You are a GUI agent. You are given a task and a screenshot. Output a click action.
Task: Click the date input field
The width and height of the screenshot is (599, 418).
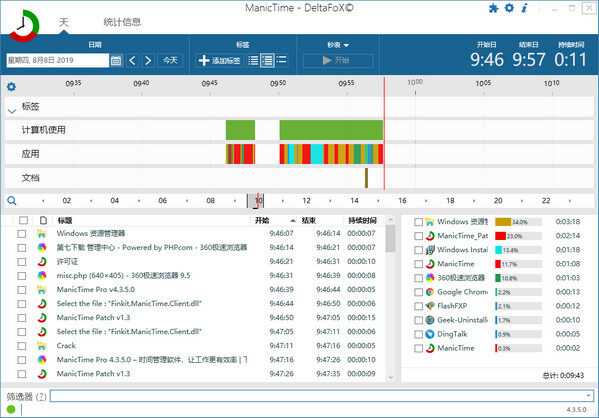pos(58,60)
